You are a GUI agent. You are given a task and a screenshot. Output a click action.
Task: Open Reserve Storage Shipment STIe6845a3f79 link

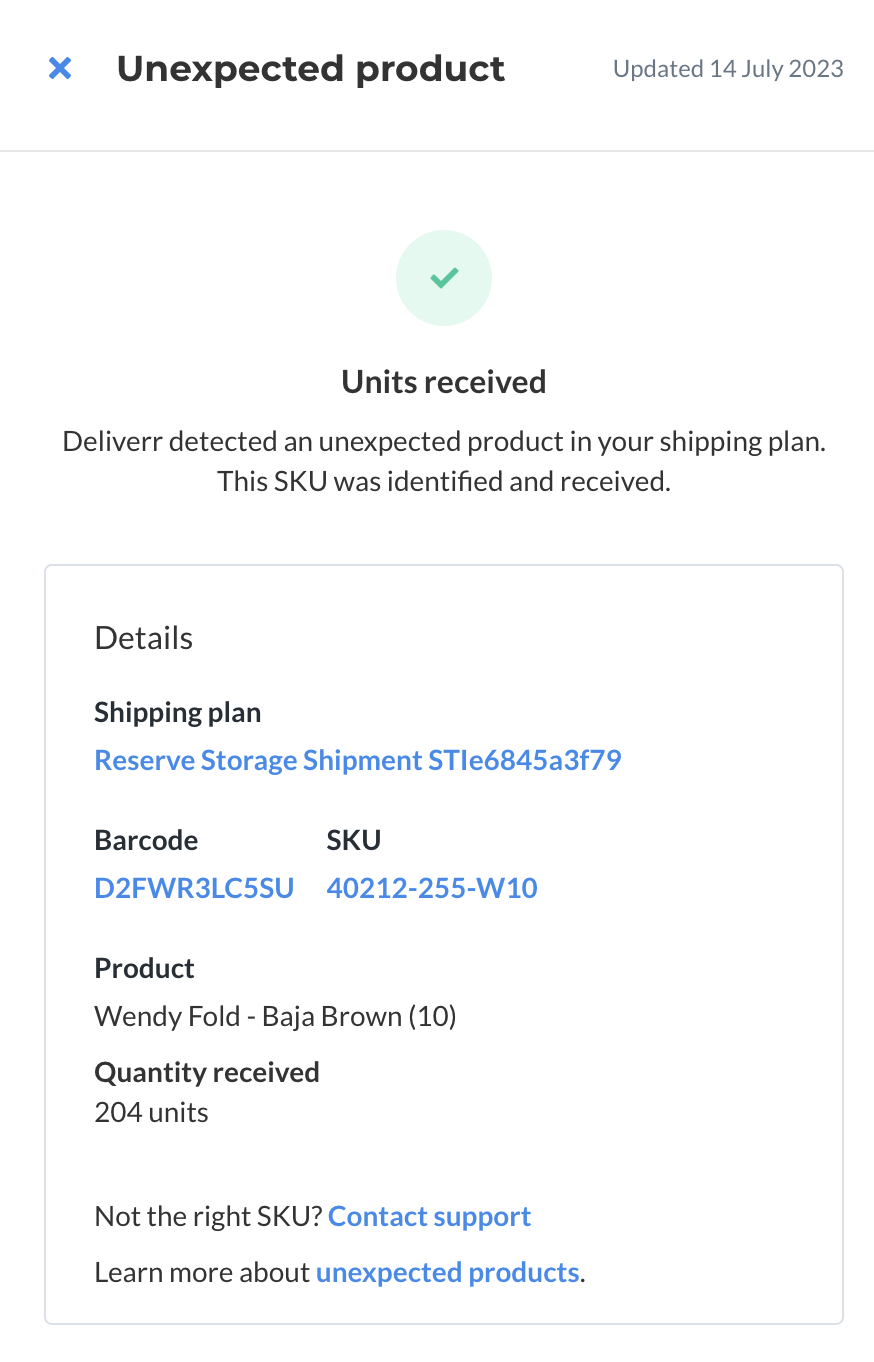click(358, 760)
